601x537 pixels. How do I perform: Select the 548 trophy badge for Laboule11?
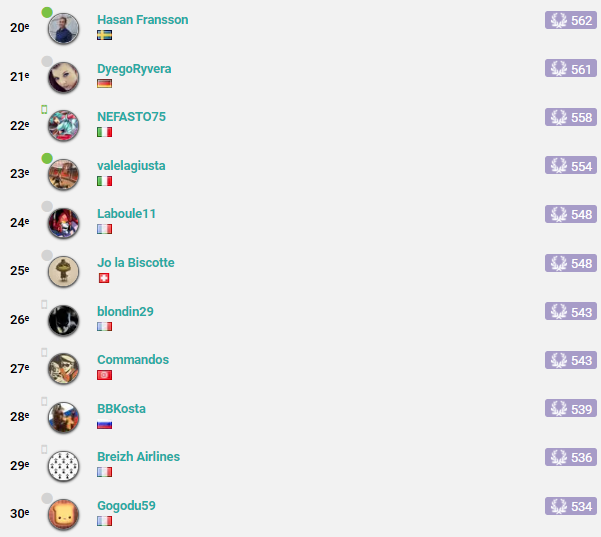pyautogui.click(x=571, y=214)
